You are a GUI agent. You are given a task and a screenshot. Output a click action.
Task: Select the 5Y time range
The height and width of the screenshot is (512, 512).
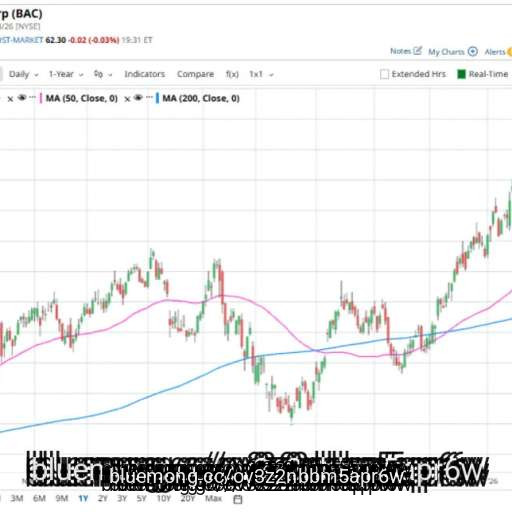142,498
